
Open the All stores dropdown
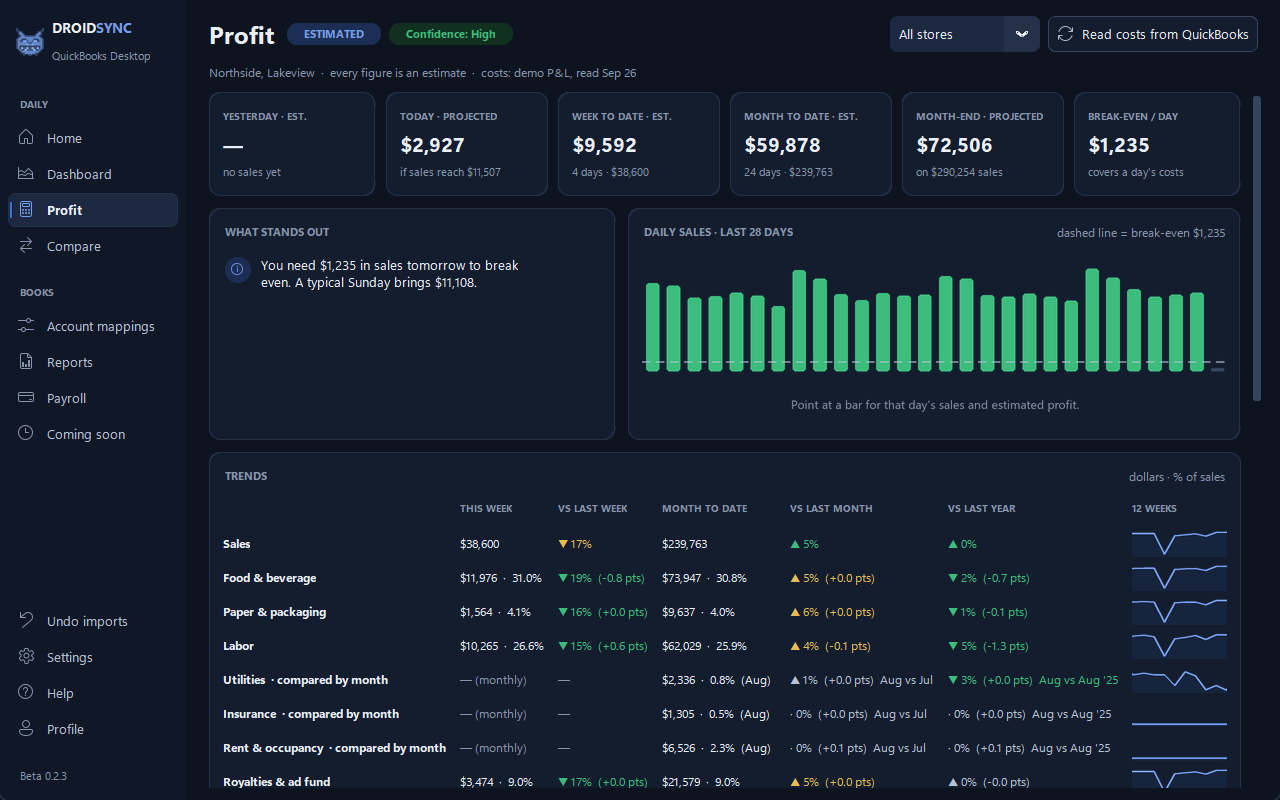click(x=964, y=34)
